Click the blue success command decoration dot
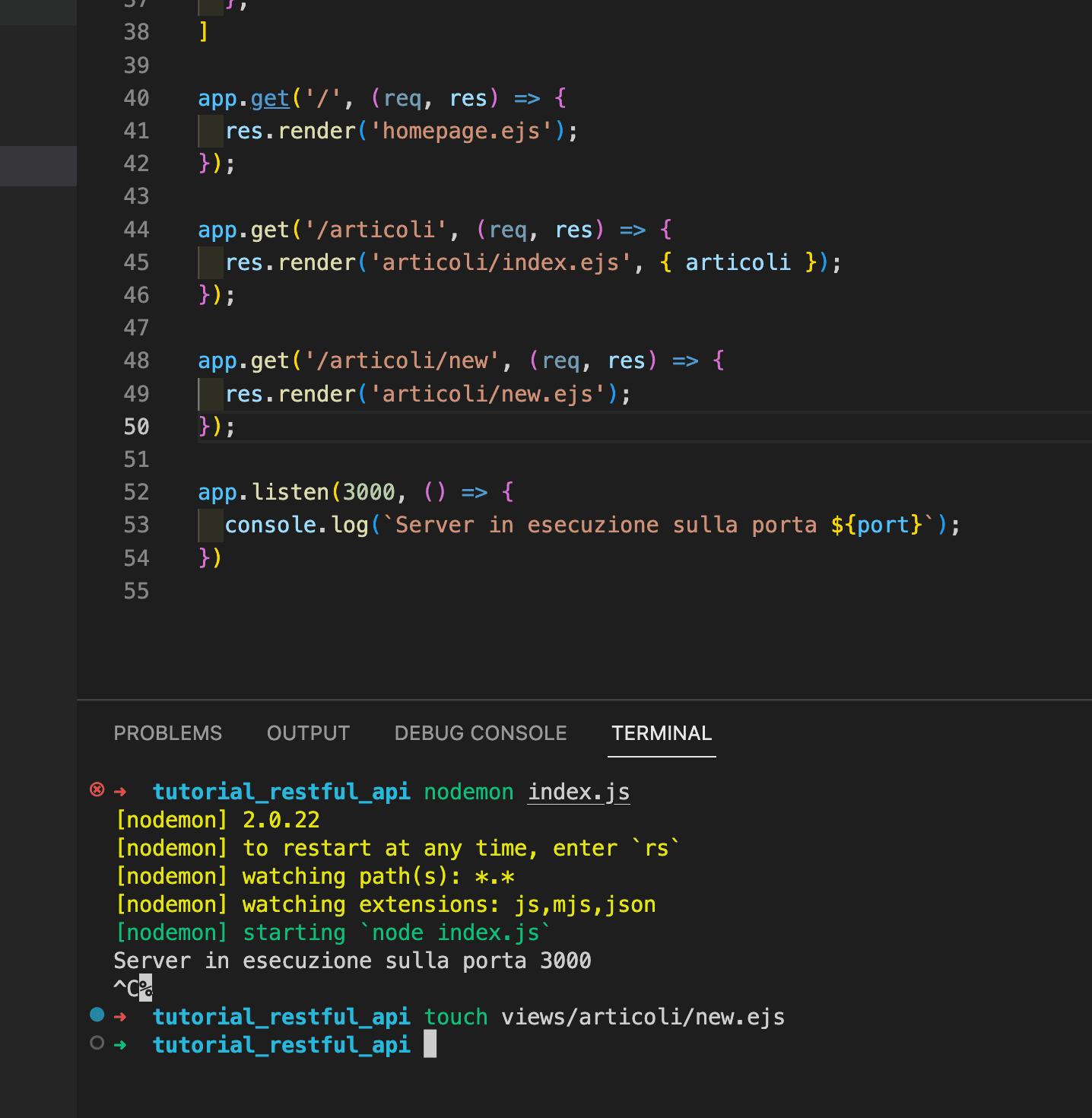The width and height of the screenshot is (1092, 1118). coord(97,1014)
